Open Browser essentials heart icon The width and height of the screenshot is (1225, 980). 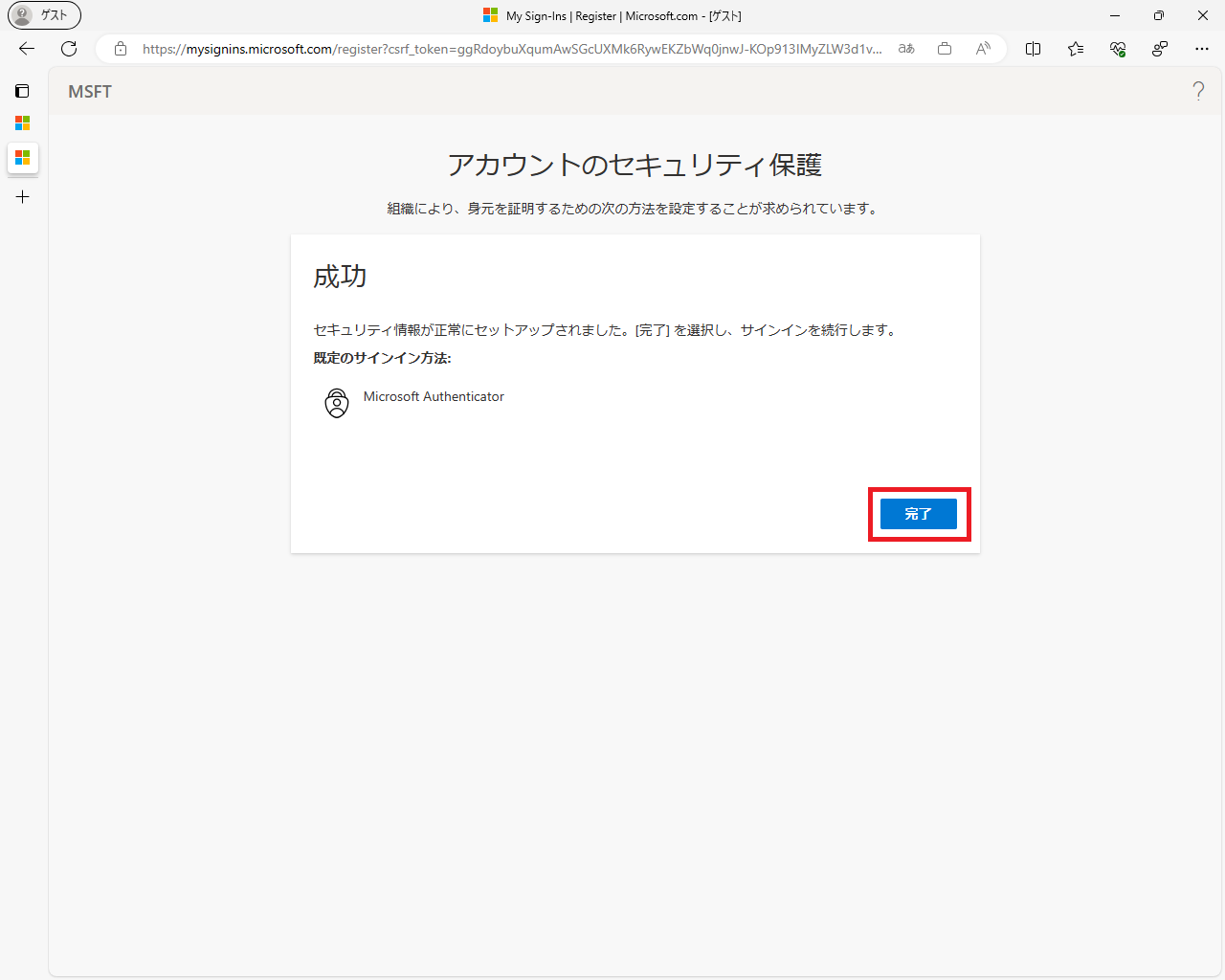click(x=1118, y=49)
